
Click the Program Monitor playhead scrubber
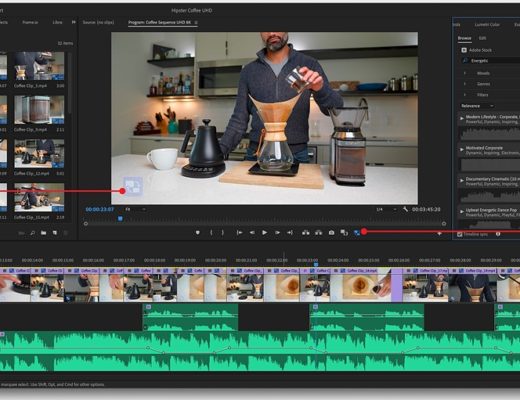click(x=120, y=218)
